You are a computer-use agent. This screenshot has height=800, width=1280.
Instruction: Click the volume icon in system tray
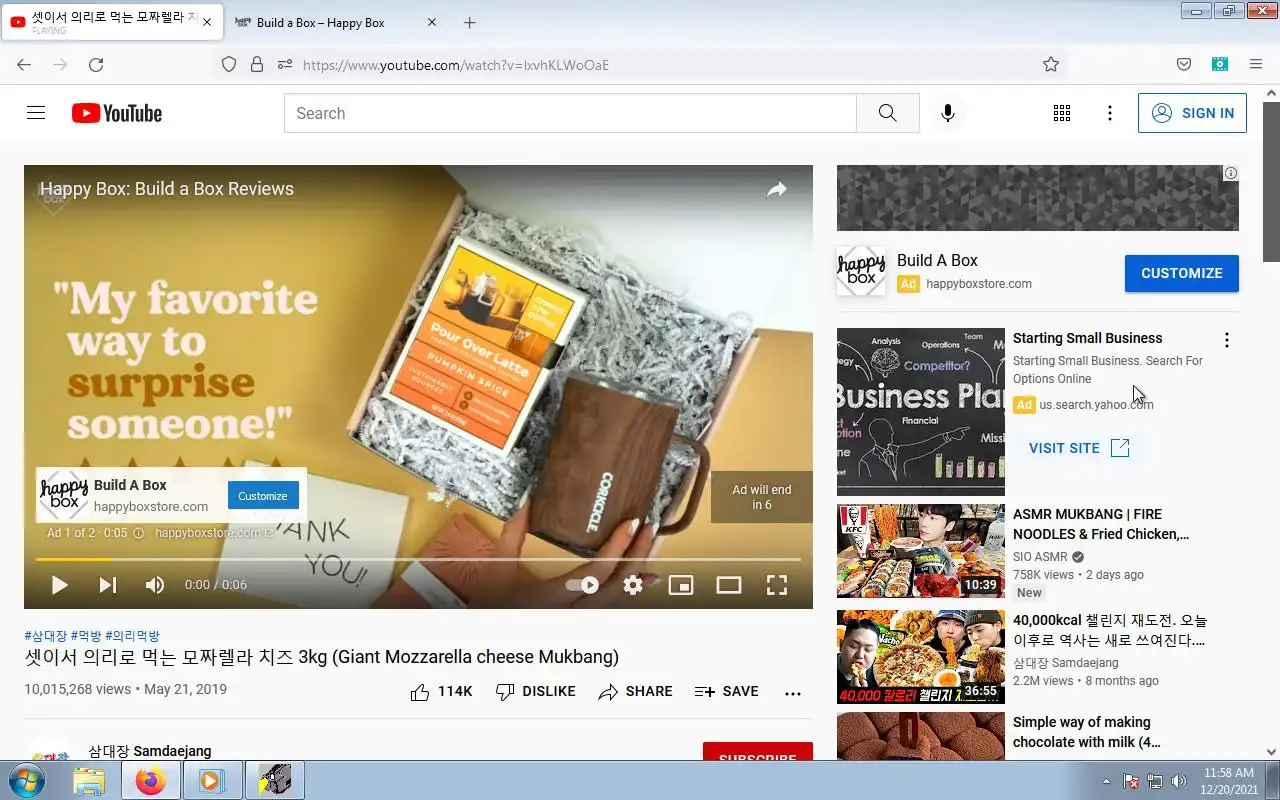(x=1179, y=781)
